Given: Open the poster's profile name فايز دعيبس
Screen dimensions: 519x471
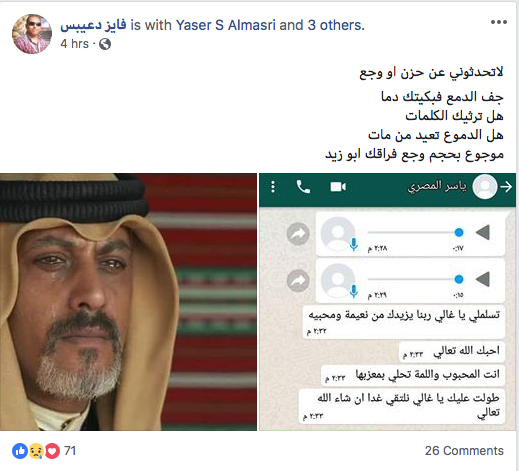Looking at the screenshot, I should 93,25.
